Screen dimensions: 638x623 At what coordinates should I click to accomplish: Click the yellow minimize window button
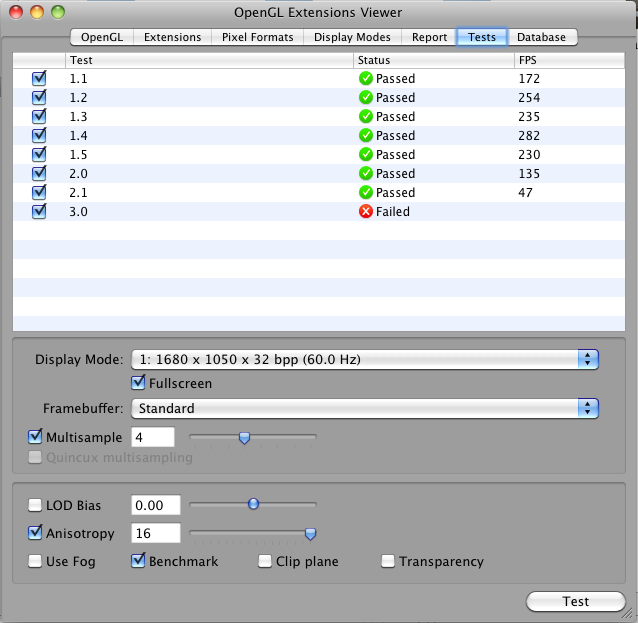point(37,12)
